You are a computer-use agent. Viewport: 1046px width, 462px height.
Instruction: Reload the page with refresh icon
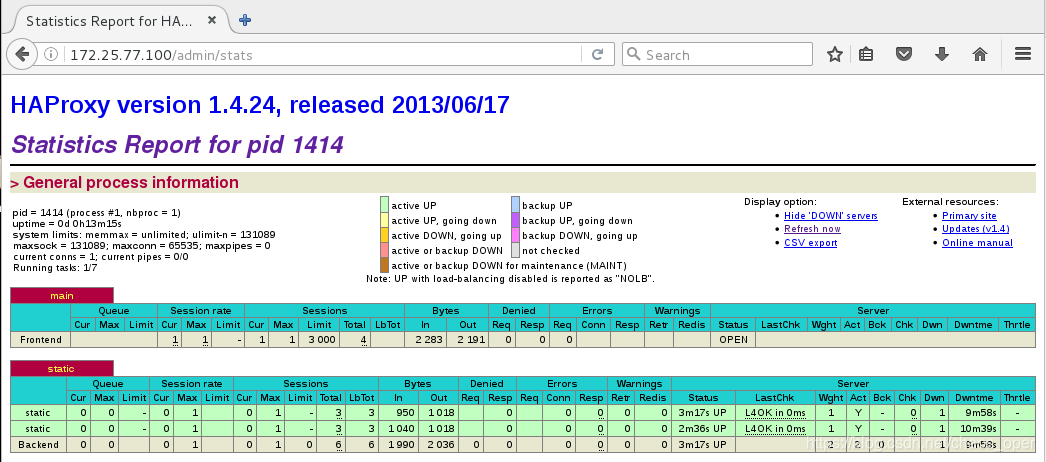598,55
